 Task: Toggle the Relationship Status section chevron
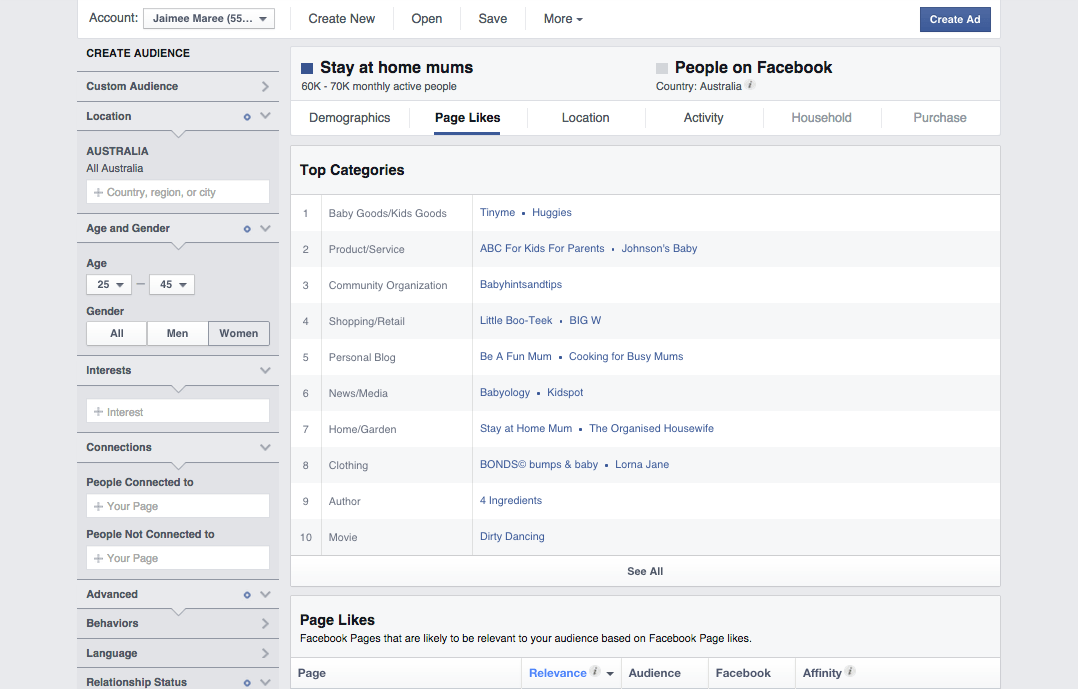[x=265, y=682]
